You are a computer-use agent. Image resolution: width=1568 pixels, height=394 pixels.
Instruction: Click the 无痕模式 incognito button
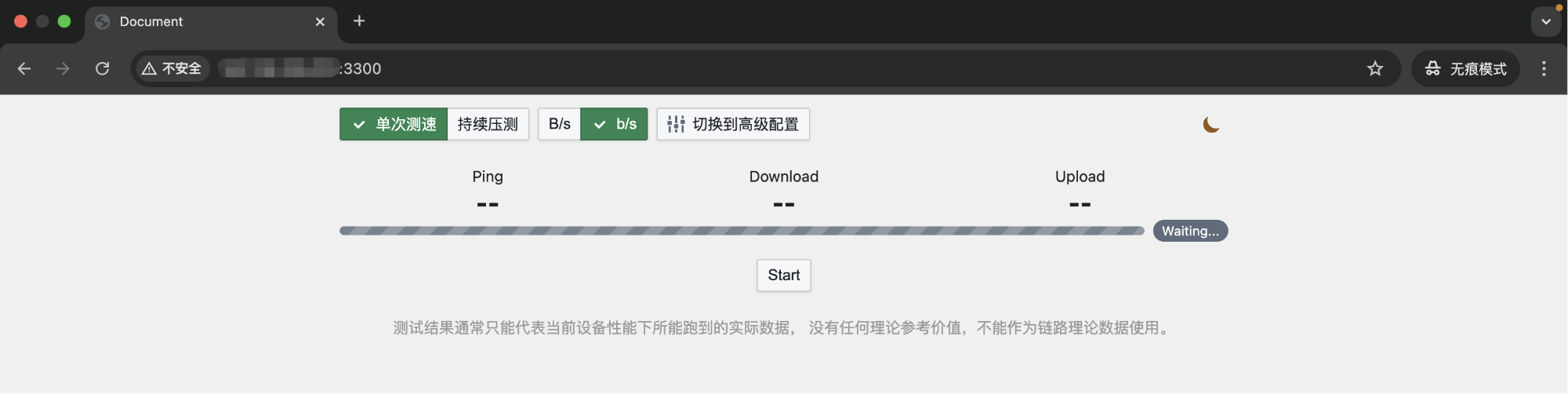pyautogui.click(x=1465, y=68)
